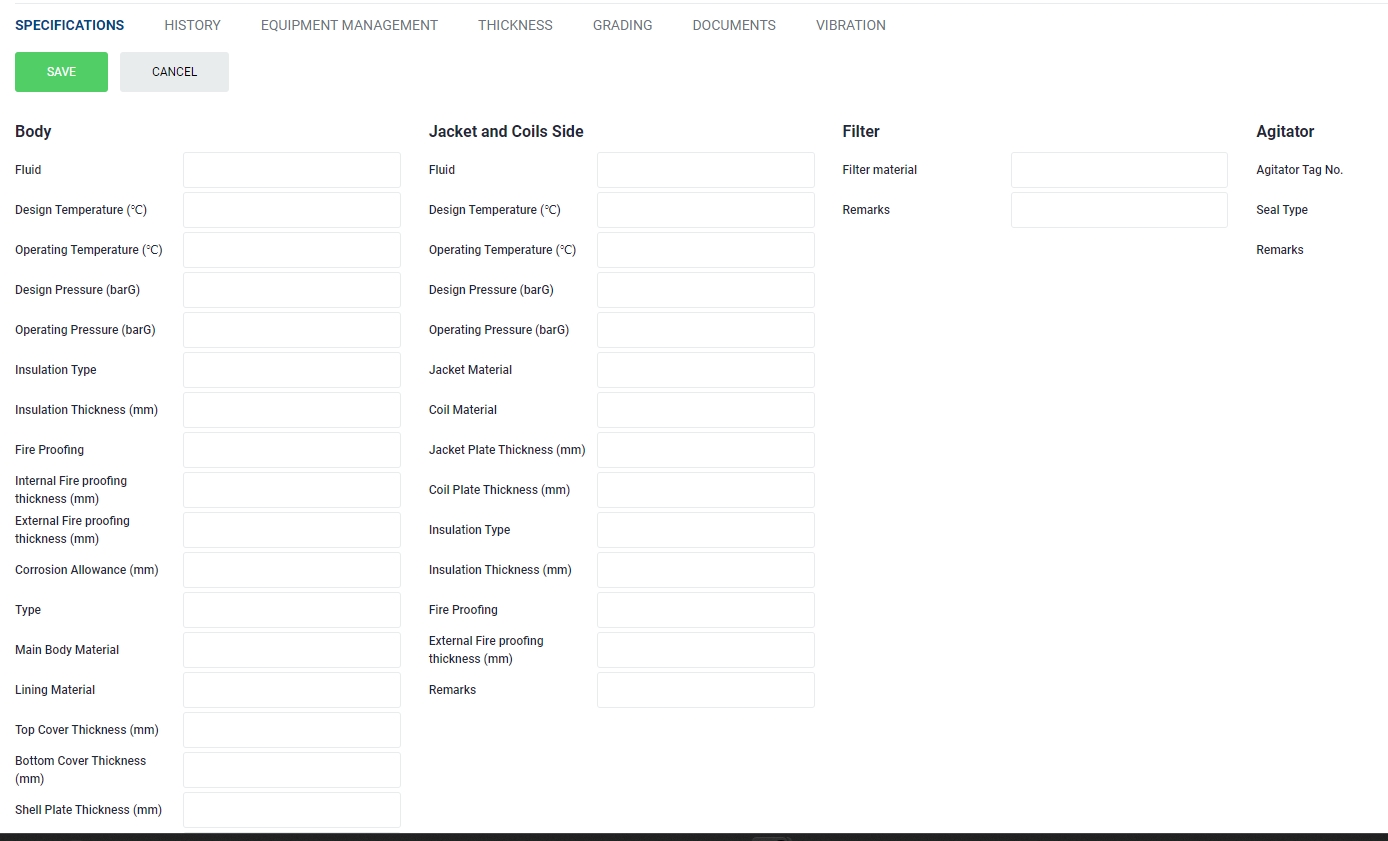
Task: Click the green Save button
Action: coord(61,72)
